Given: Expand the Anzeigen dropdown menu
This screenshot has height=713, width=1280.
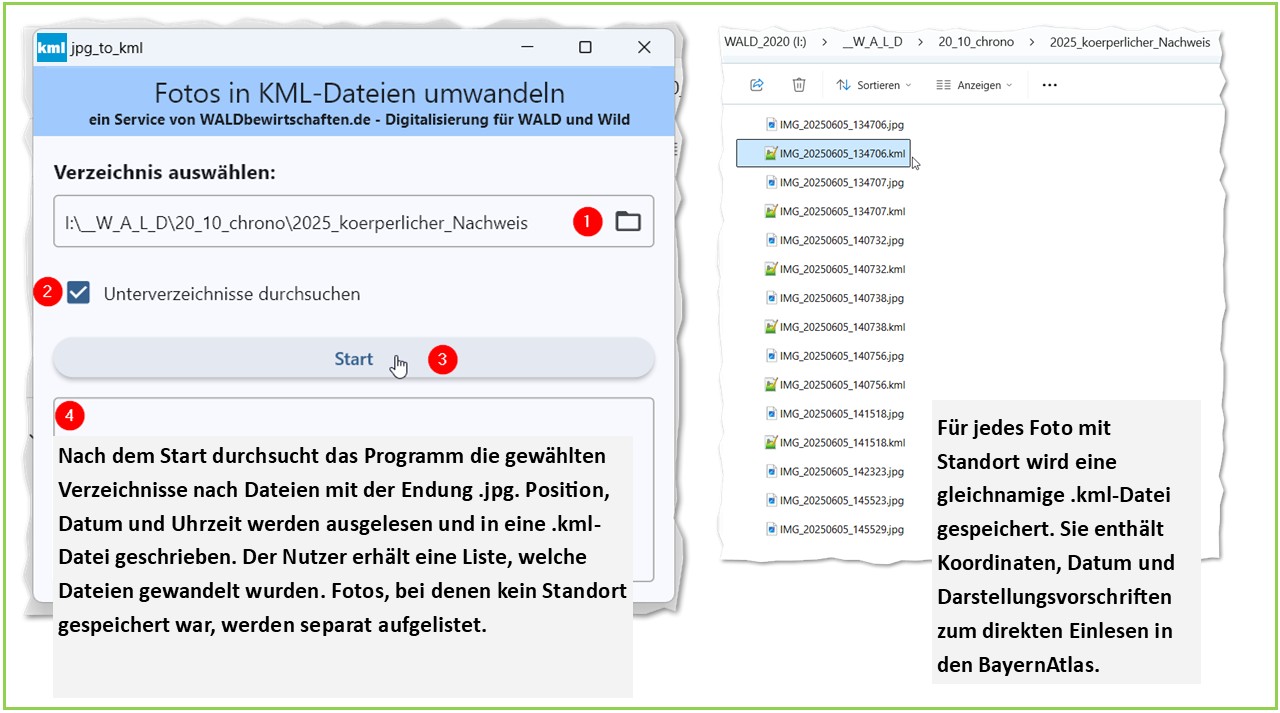Looking at the screenshot, I should pos(973,85).
